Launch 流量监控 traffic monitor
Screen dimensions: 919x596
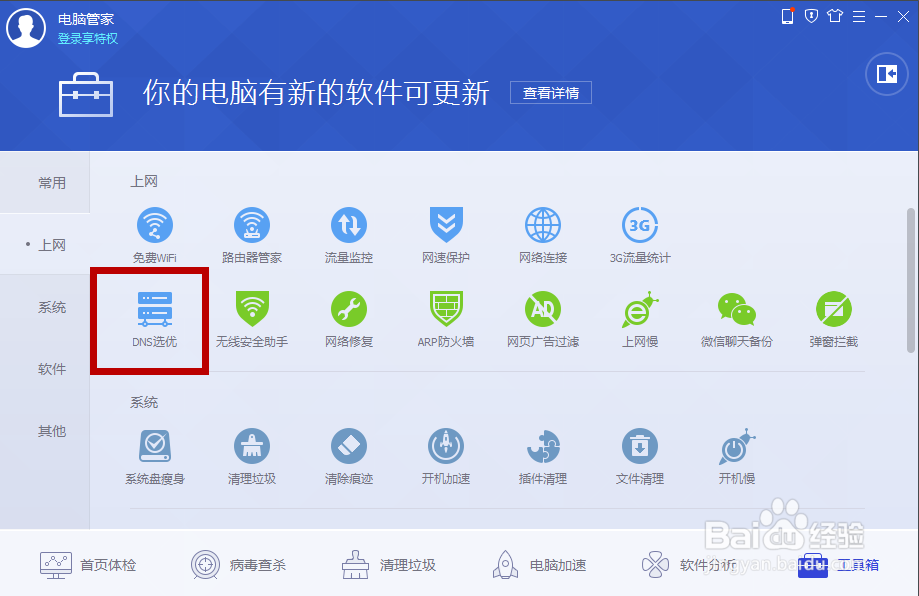349,234
